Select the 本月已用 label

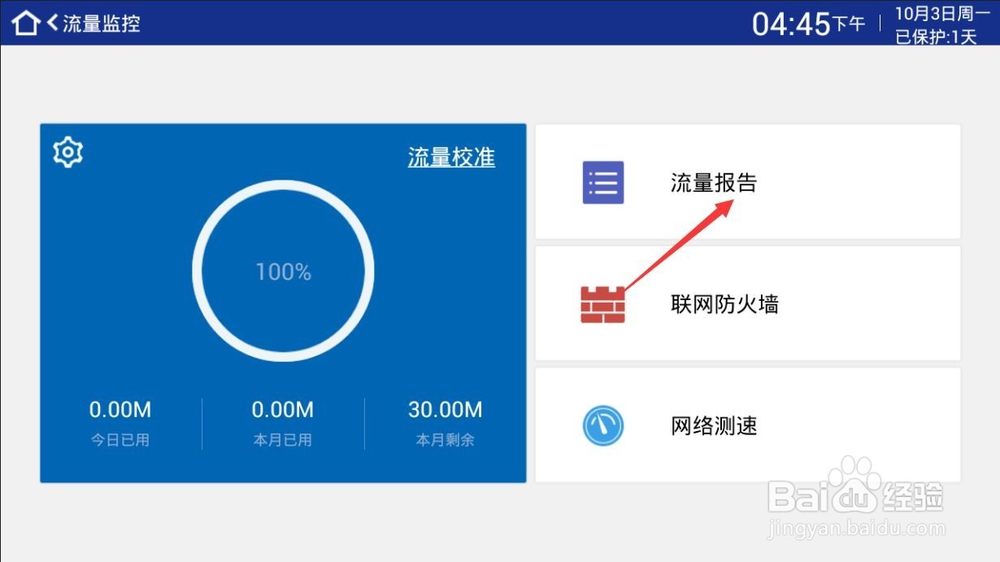[283, 440]
